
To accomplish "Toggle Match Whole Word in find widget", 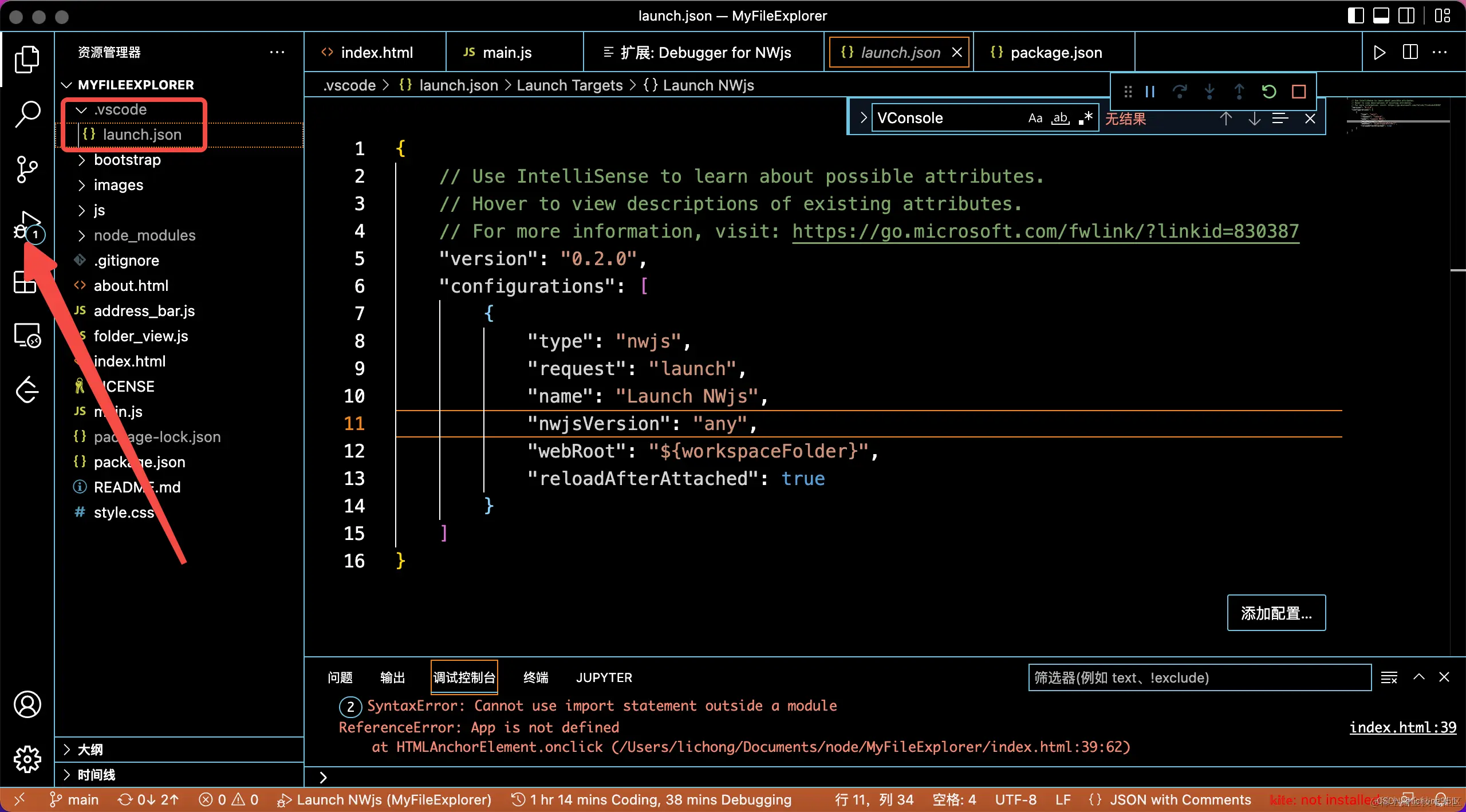I will click(1060, 119).
